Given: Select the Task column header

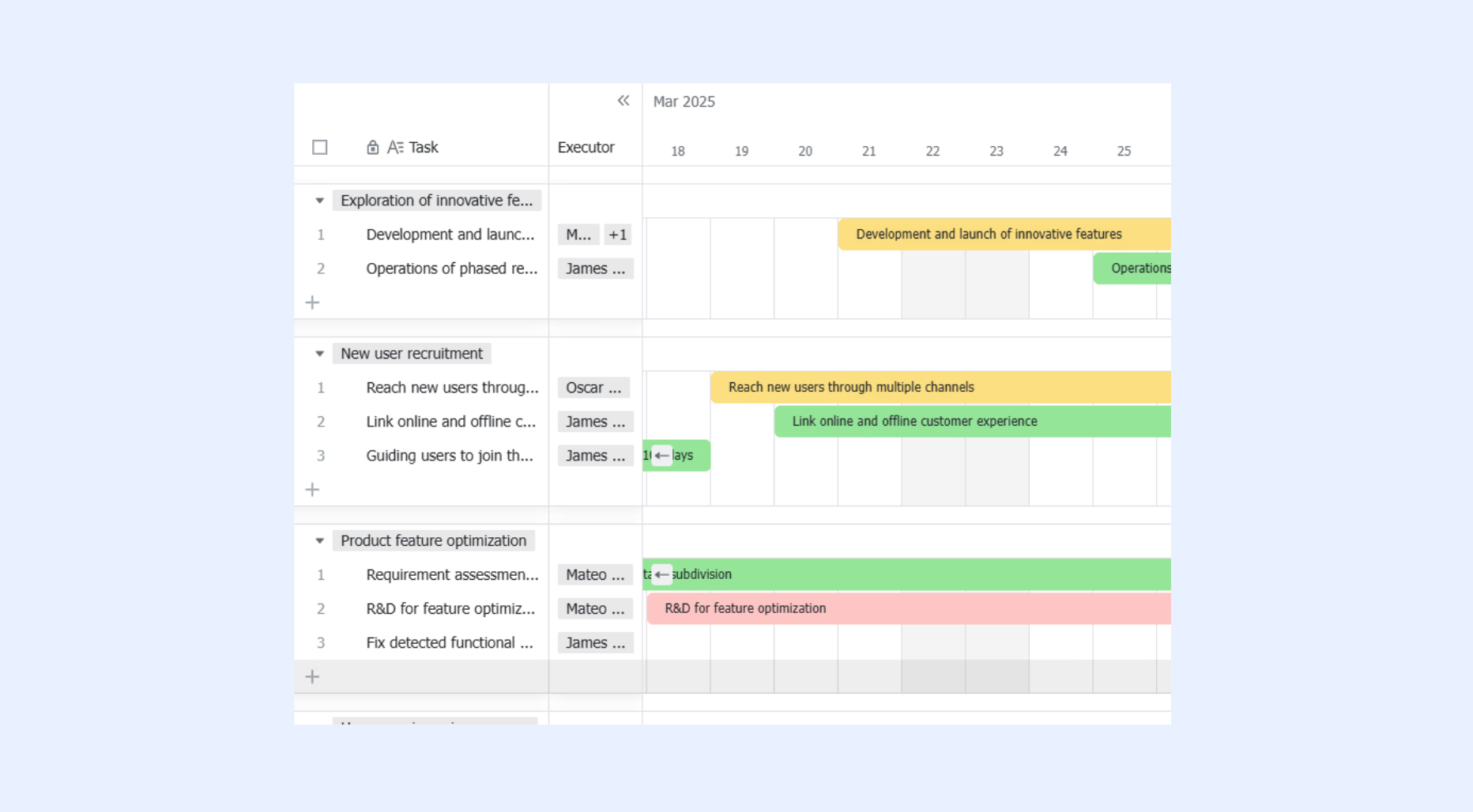Looking at the screenshot, I should (x=424, y=148).
